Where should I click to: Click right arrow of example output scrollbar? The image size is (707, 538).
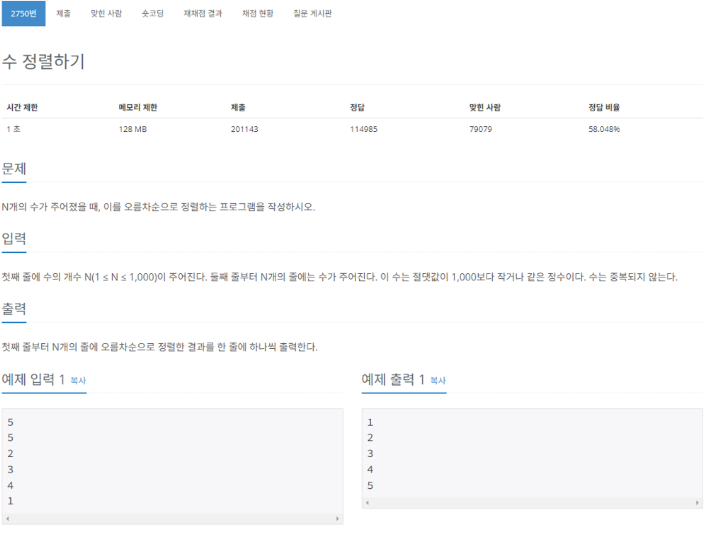point(697,502)
